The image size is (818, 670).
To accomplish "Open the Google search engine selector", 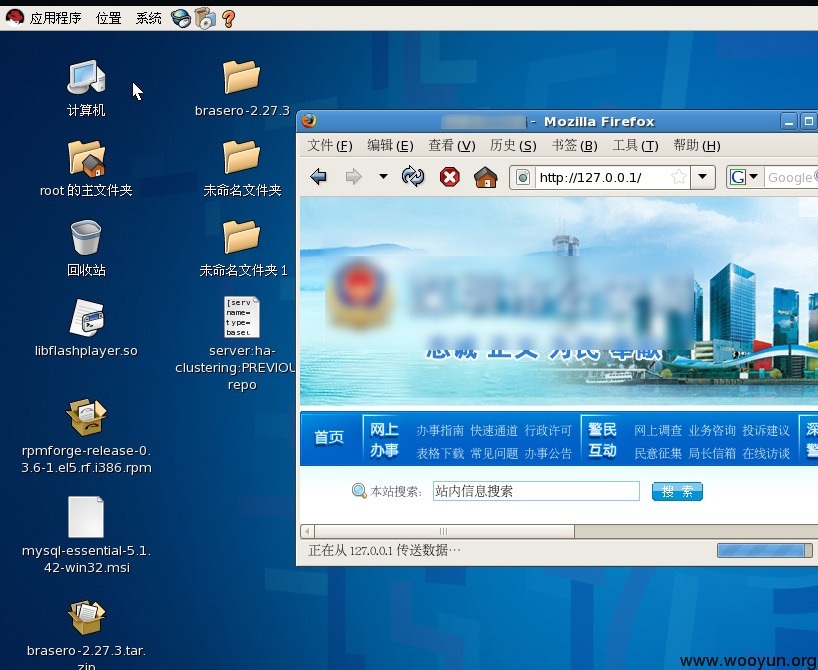I will click(x=744, y=177).
